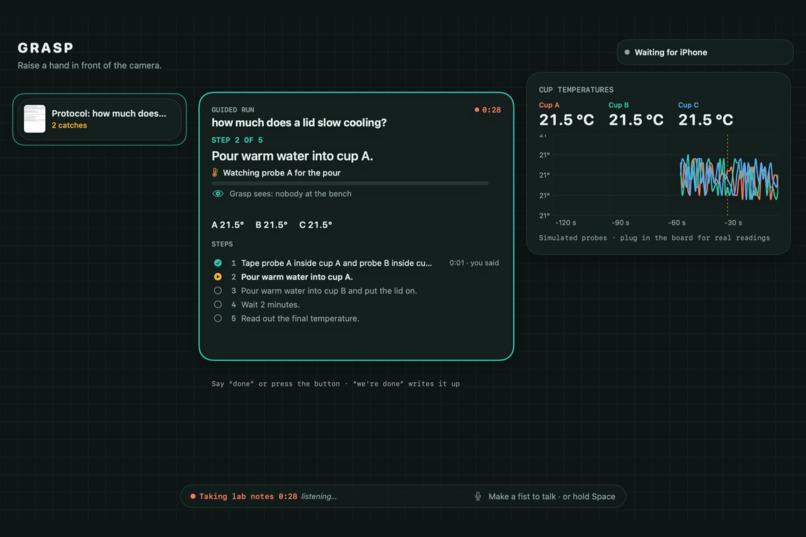This screenshot has width=806, height=537.
Task: Click the red dot next to 0:28 timer
Action: (x=477, y=110)
